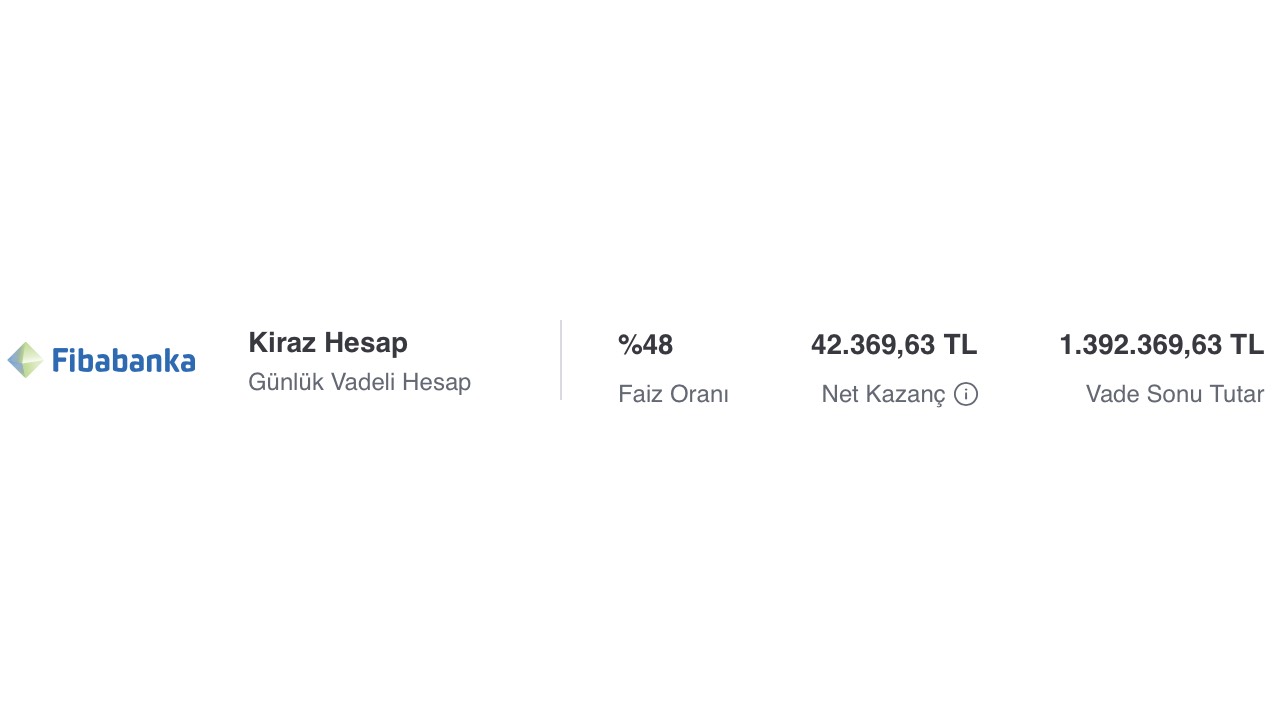The width and height of the screenshot is (1280, 720).
Task: Select the Net Kazanç label text
Action: [883, 394]
